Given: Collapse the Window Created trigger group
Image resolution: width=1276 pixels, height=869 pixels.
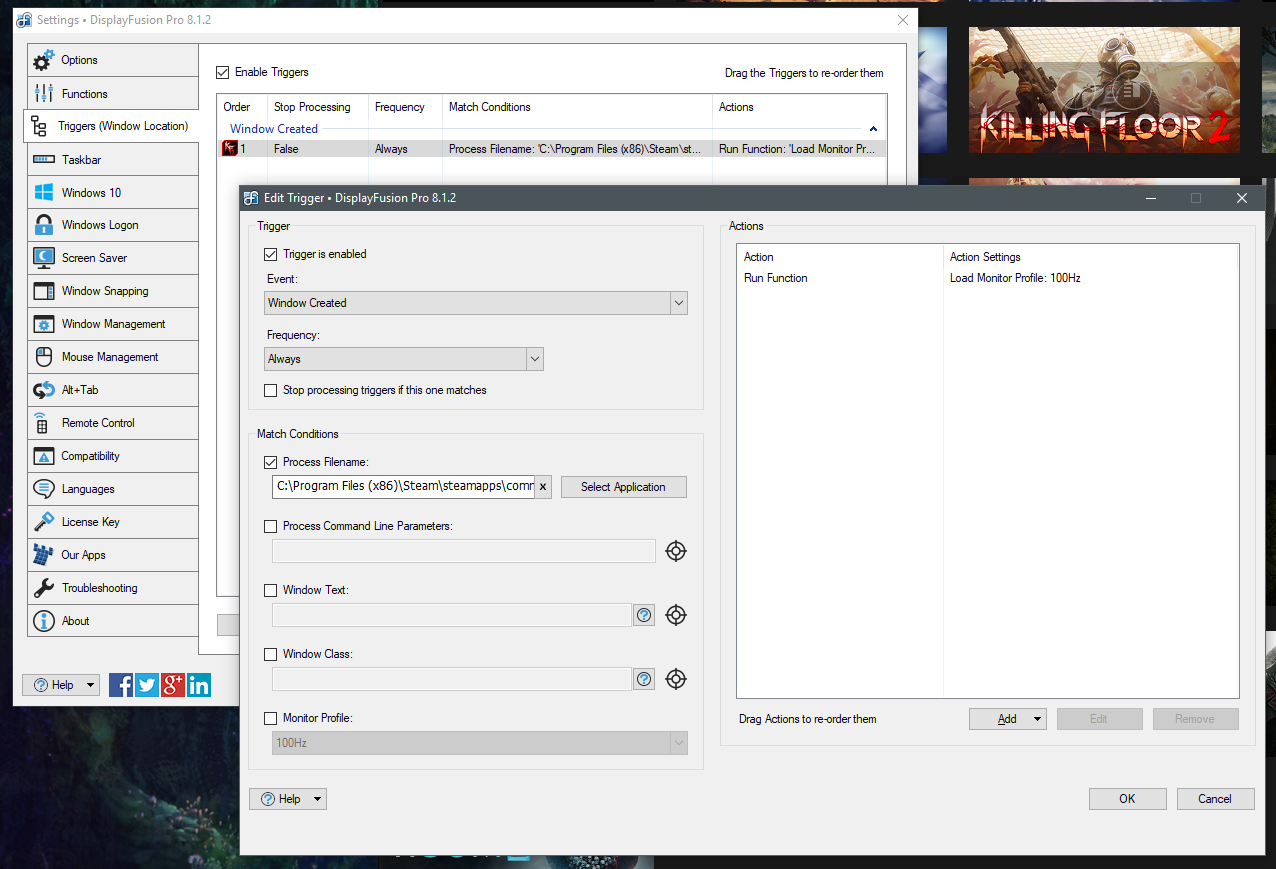Looking at the screenshot, I should coord(873,129).
